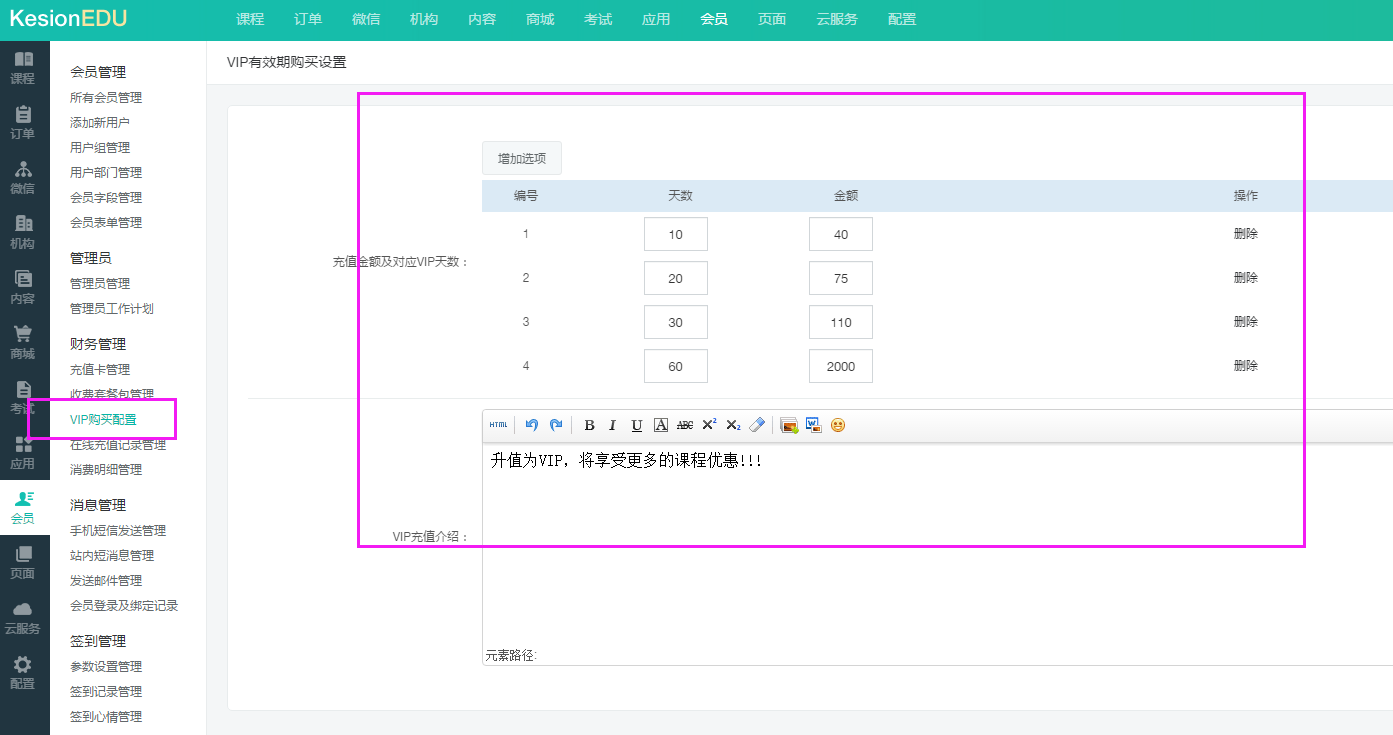The image size is (1393, 735).
Task: Toggle italic formatting in editor
Action: (613, 425)
